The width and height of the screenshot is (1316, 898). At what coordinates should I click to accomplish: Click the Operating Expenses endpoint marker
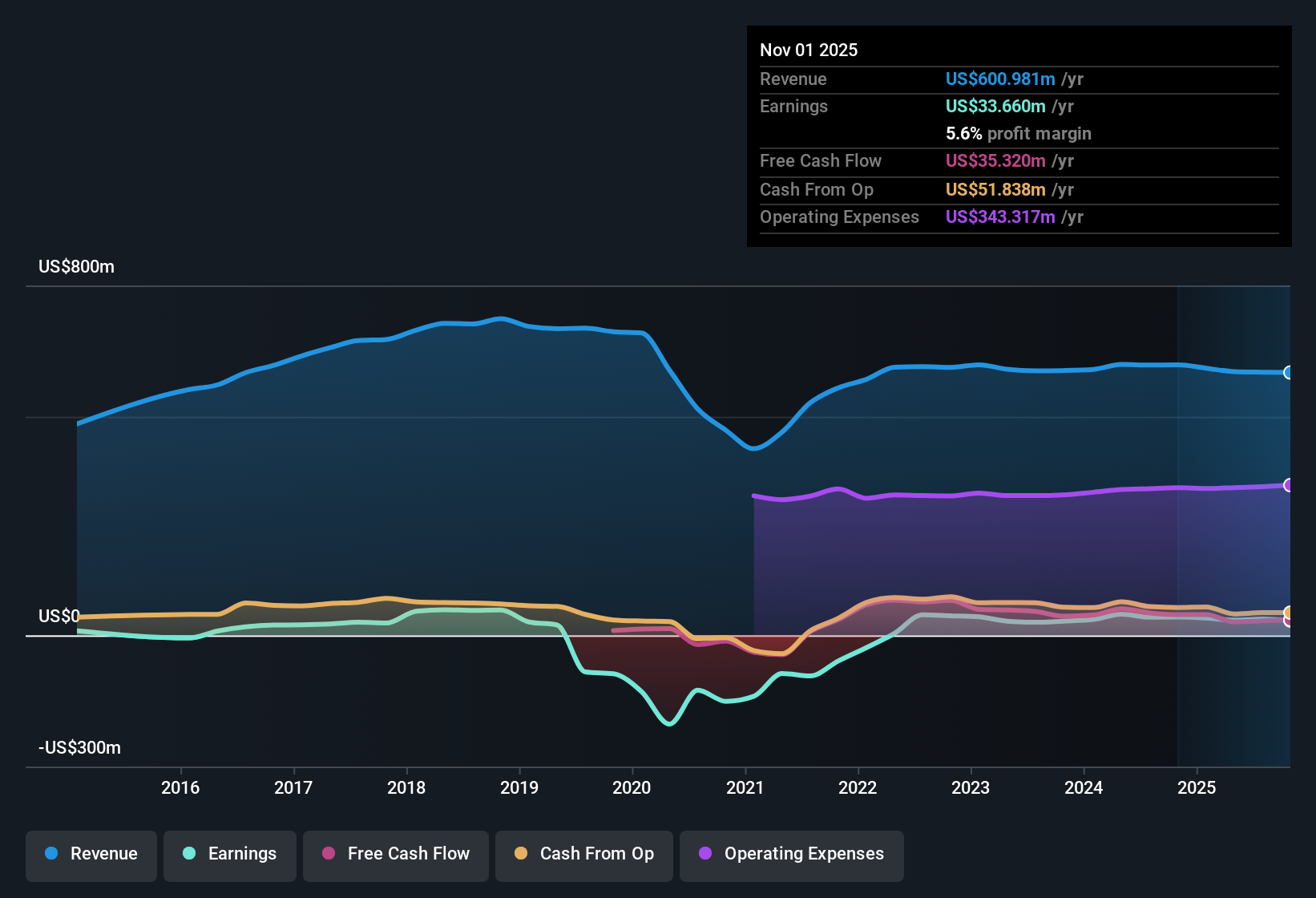(1289, 484)
